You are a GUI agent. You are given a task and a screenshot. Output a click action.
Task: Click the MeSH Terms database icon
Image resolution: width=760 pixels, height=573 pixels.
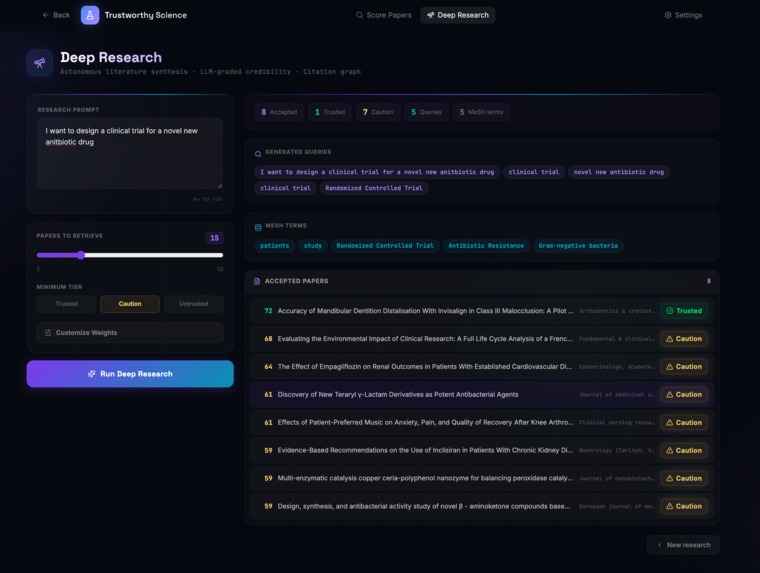(x=258, y=227)
